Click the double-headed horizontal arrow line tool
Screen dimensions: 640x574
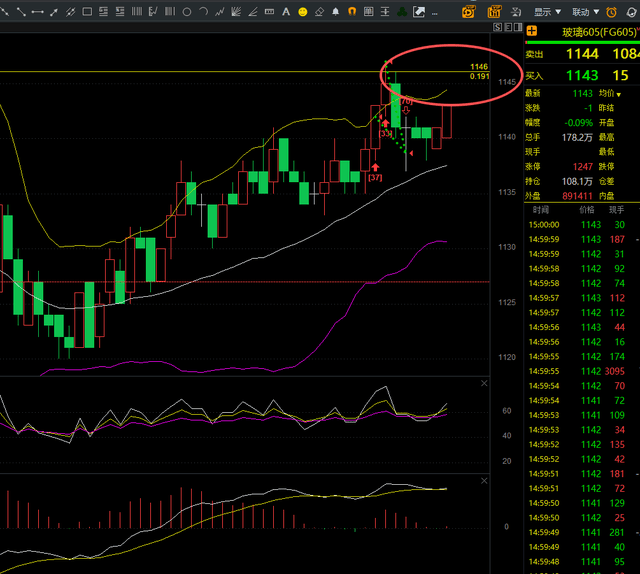pyautogui.click(x=38, y=11)
